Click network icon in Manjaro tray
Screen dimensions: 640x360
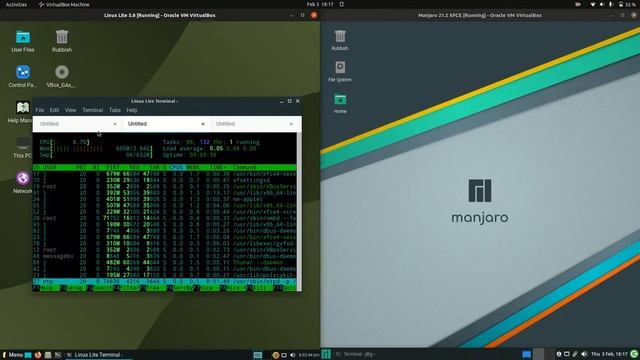click(x=567, y=354)
